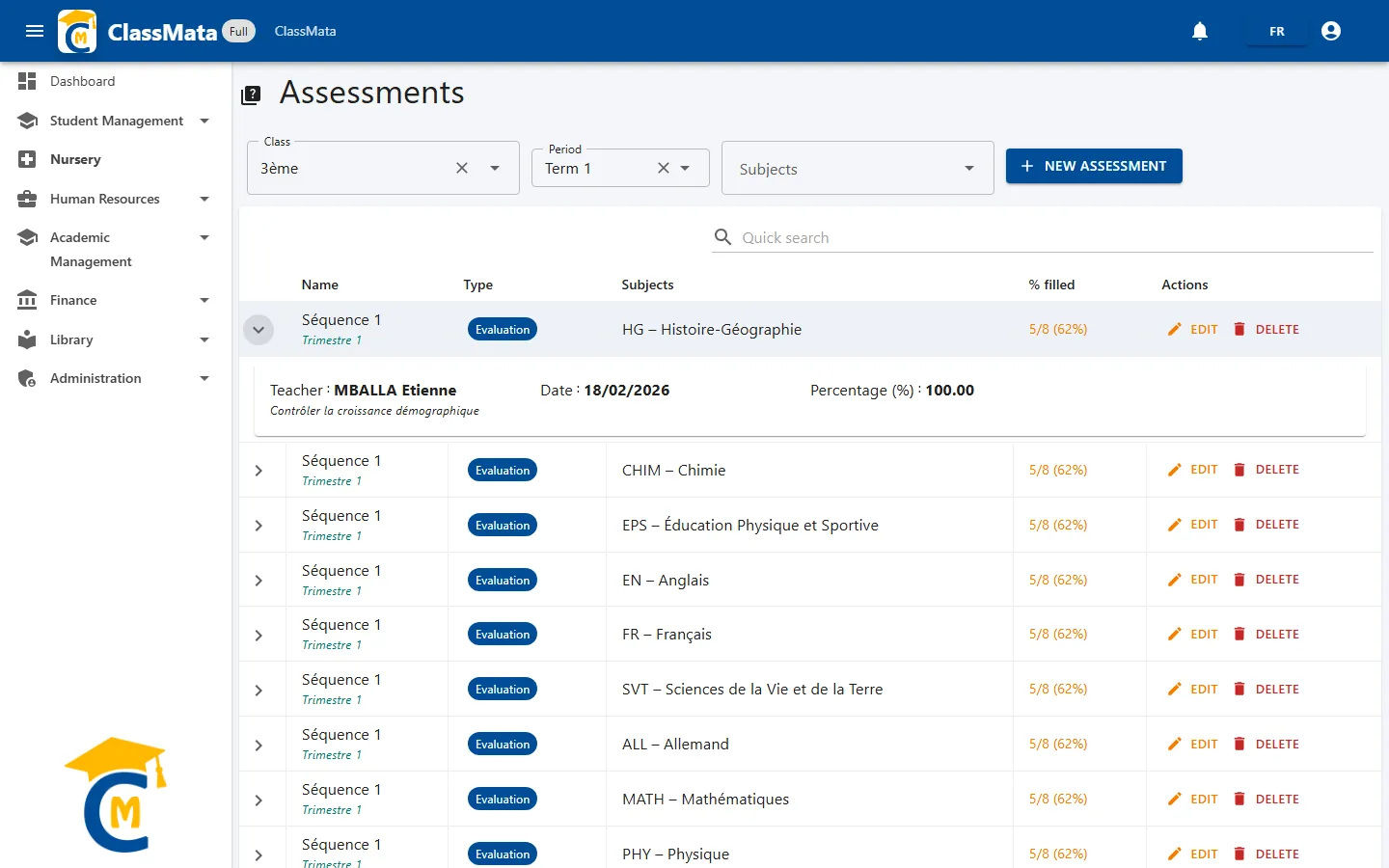Open the hamburger navigation menu

(x=35, y=31)
